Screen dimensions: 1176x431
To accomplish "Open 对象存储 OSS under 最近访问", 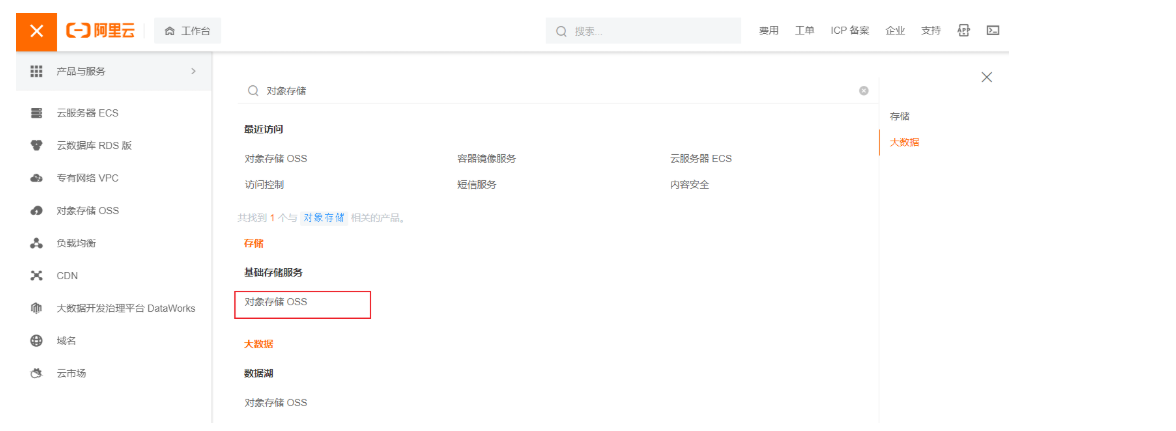I will point(276,159).
